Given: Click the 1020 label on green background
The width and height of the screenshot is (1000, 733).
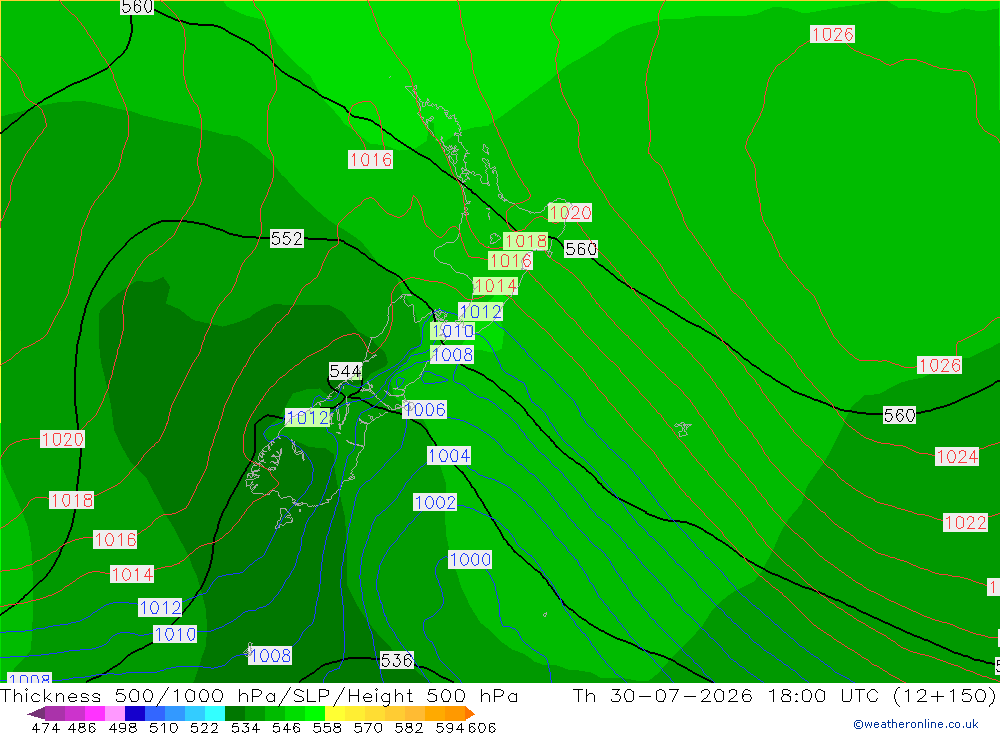Looking at the screenshot, I should click(570, 213).
